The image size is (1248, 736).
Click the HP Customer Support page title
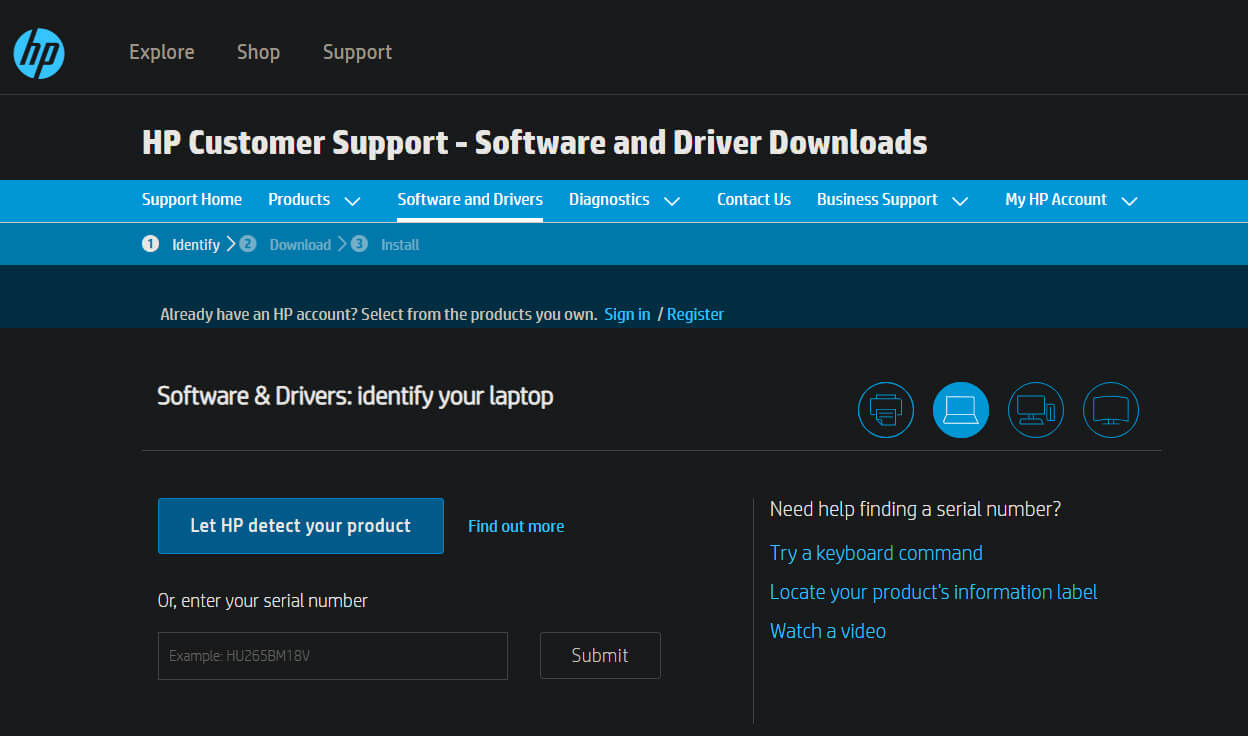click(535, 142)
